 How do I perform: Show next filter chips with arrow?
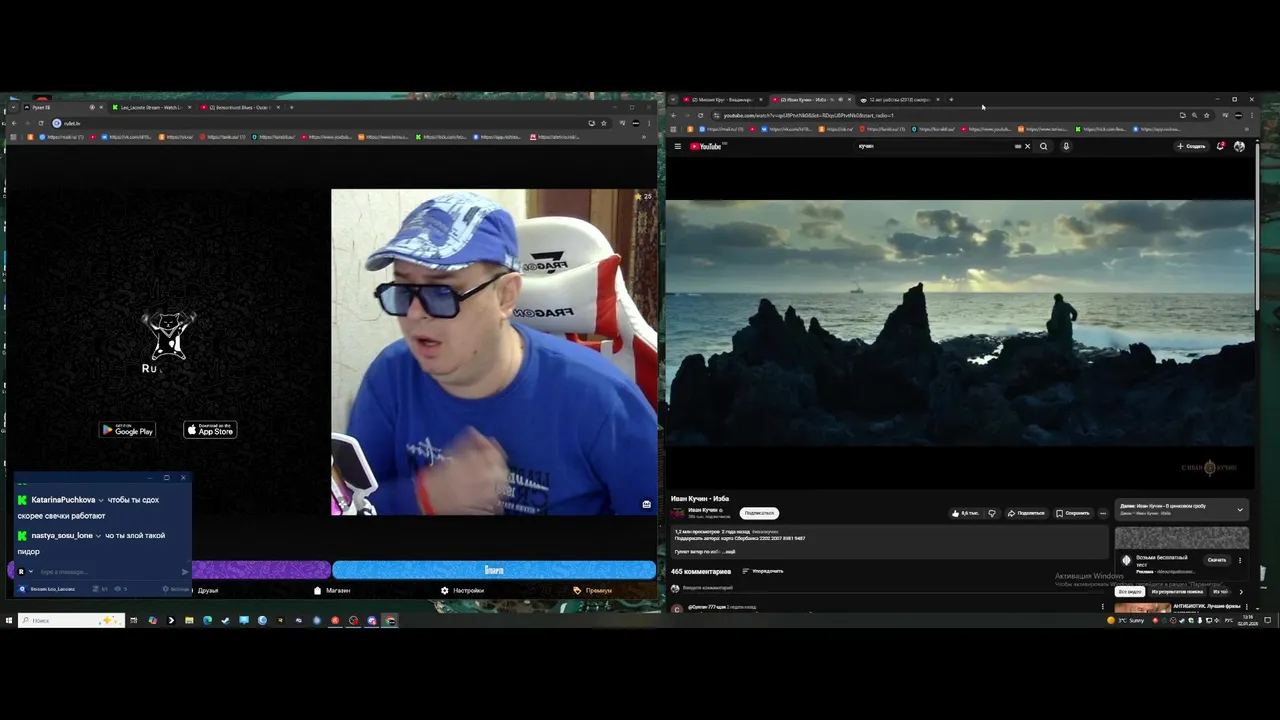coord(1241,592)
